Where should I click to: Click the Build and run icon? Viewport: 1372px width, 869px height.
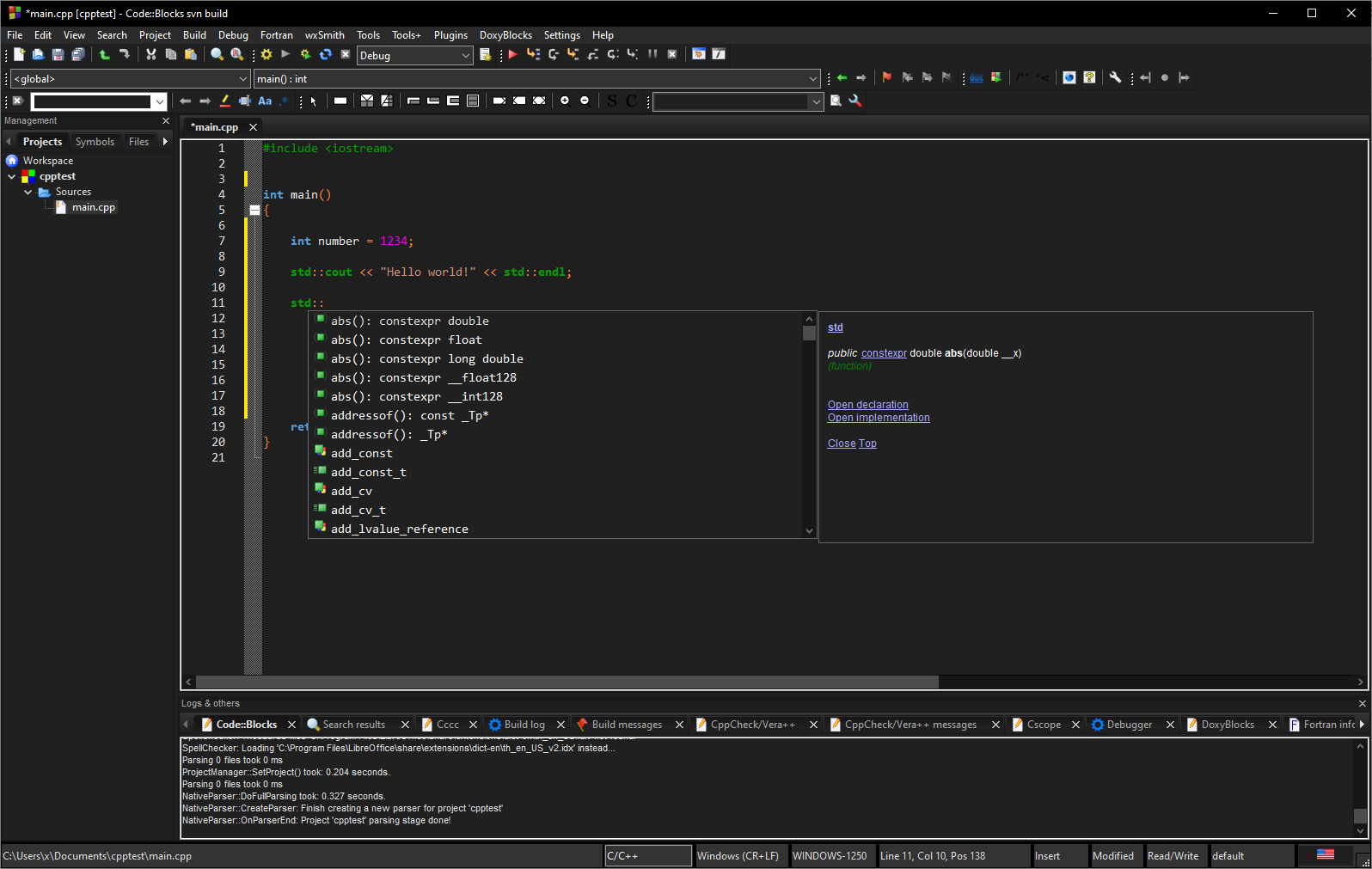pyautogui.click(x=305, y=54)
